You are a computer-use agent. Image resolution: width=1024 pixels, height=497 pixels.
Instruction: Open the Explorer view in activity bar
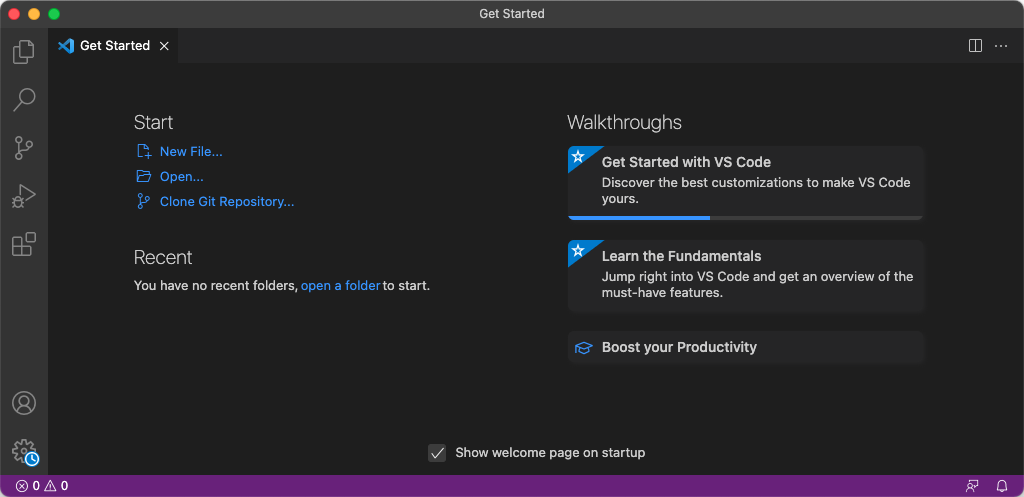24,52
